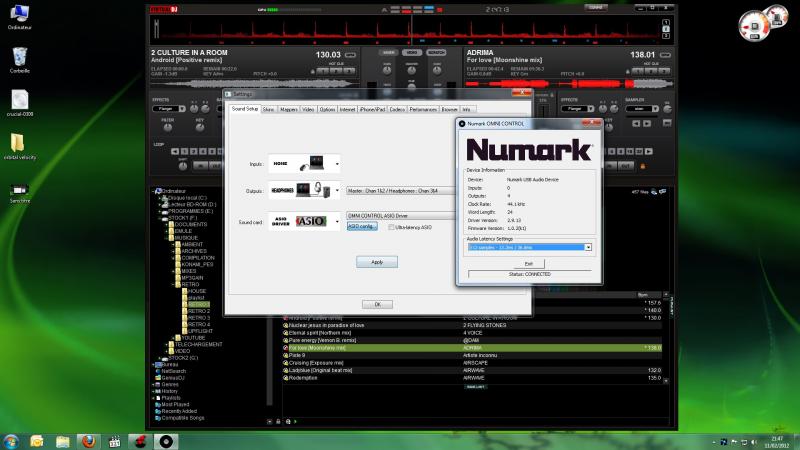The height and width of the screenshot is (450, 800).
Task: Enable the Ultra-latency ASIO checkbox
Action: (392, 227)
